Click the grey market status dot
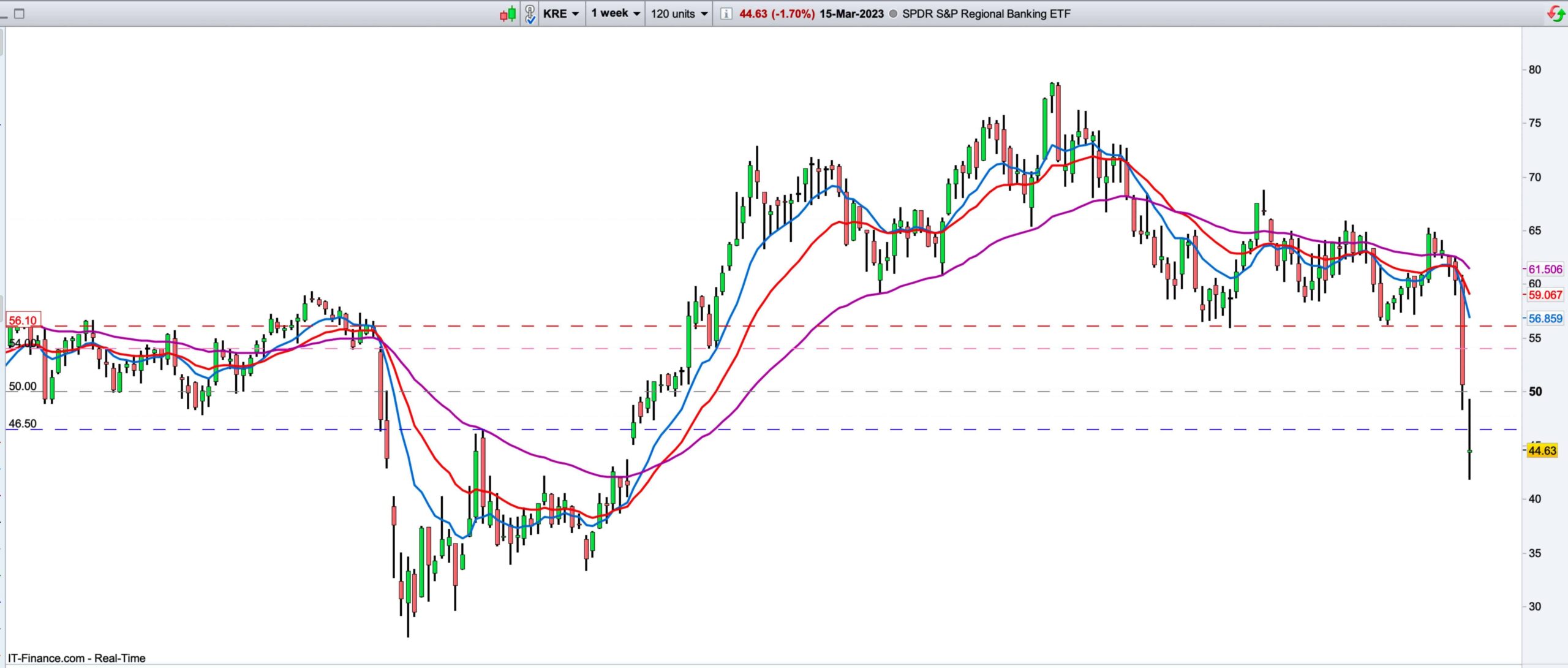The image size is (1568, 668). point(893,13)
